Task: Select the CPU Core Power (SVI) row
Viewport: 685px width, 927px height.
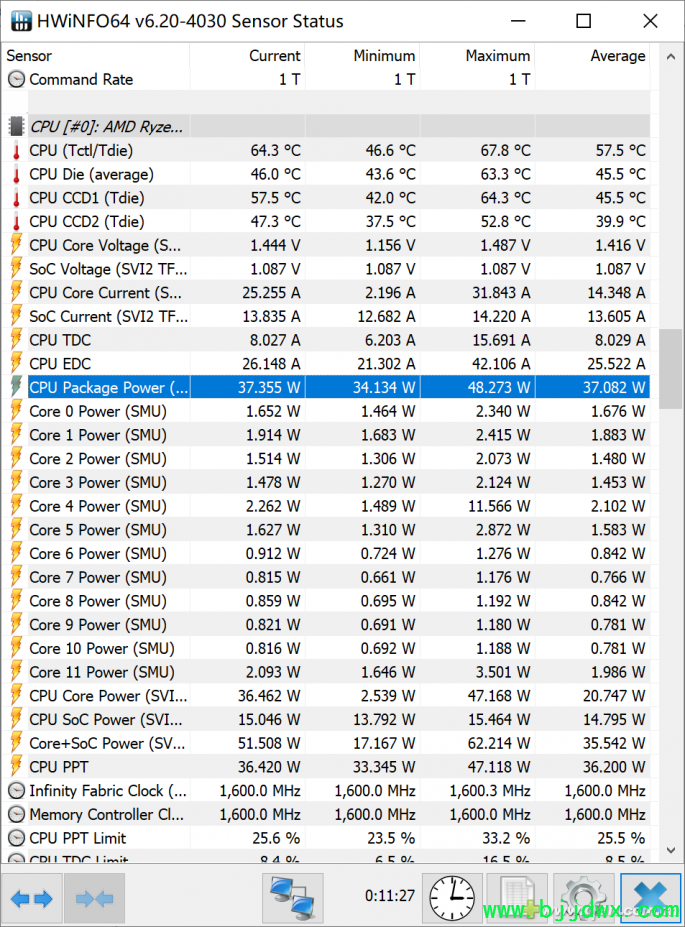Action: pos(326,696)
